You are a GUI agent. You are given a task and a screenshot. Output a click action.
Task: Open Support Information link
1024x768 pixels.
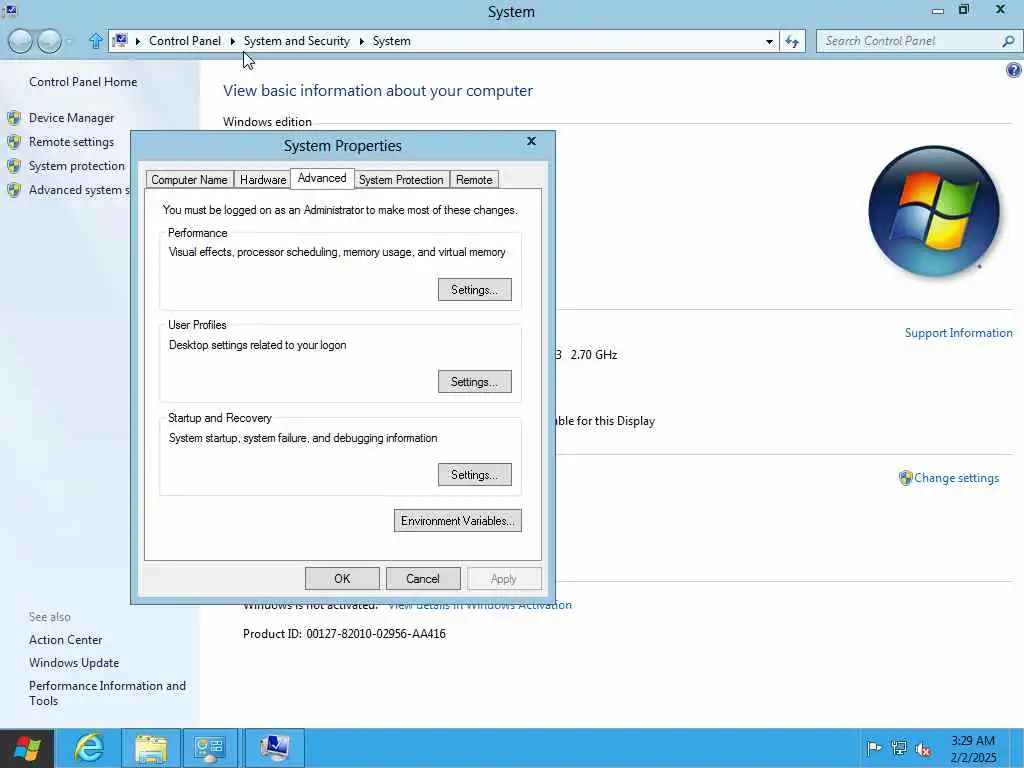tap(959, 333)
